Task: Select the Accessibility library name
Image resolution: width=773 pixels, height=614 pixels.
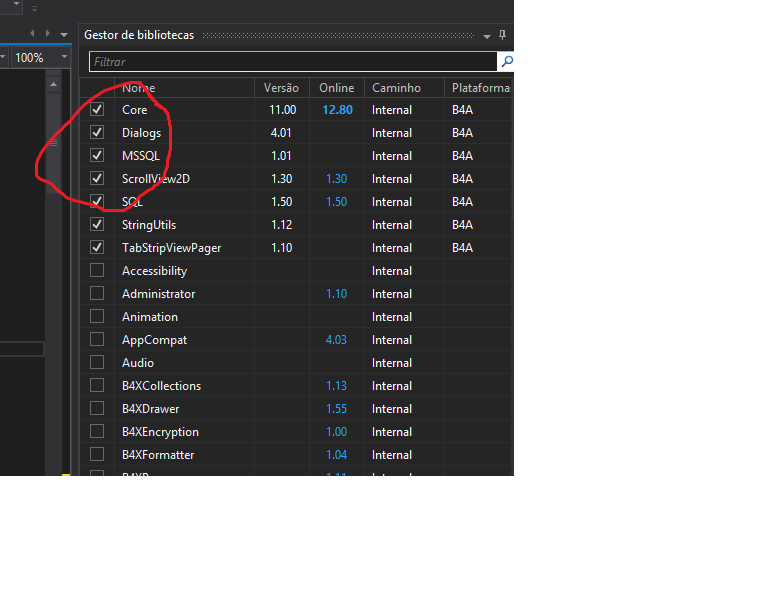Action: [x=154, y=271]
